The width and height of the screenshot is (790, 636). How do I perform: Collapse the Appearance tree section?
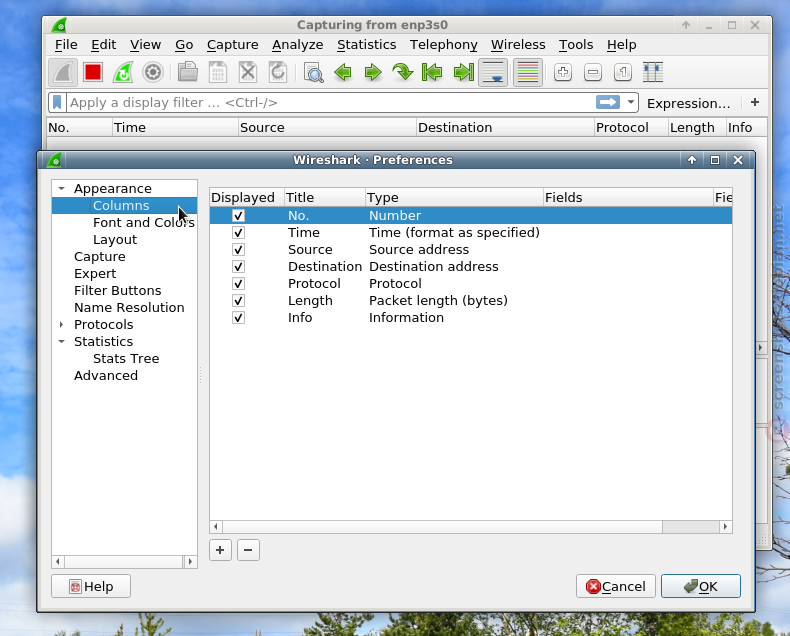61,188
